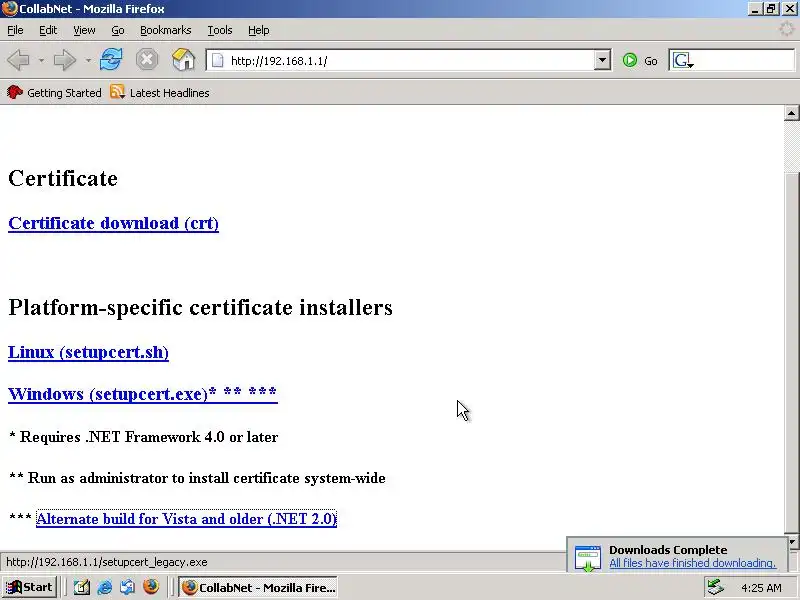Click the Linux (setupcert.sh) link
Screen dimensions: 800x600
(x=88, y=353)
